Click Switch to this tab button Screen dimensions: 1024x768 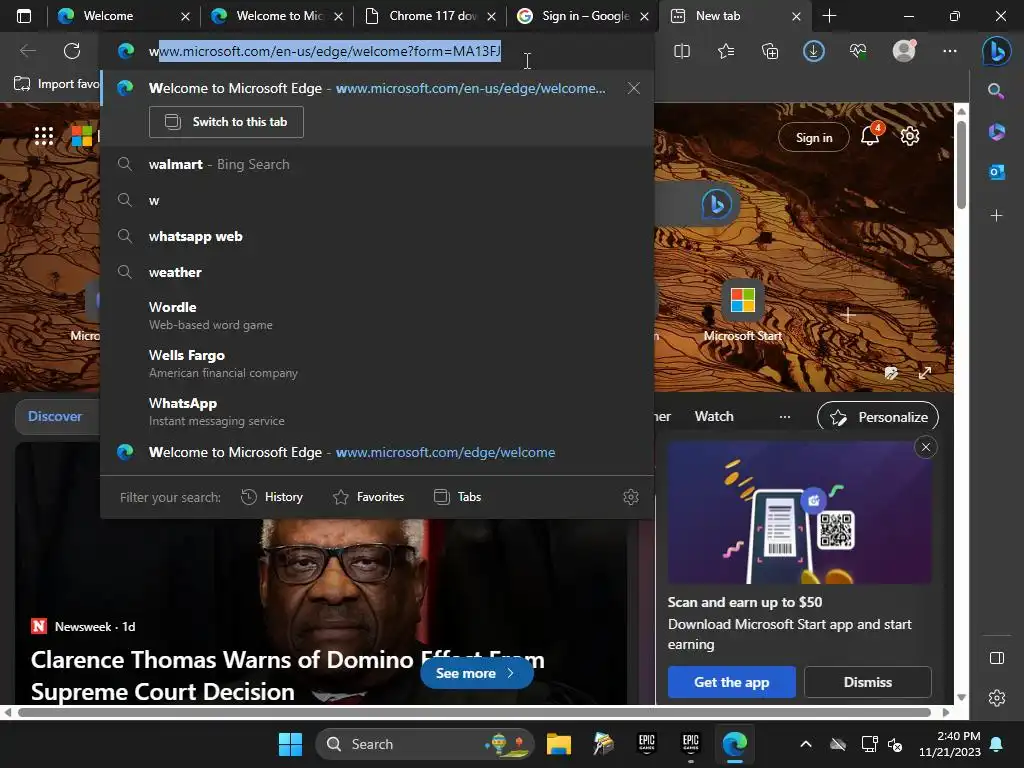coord(226,122)
